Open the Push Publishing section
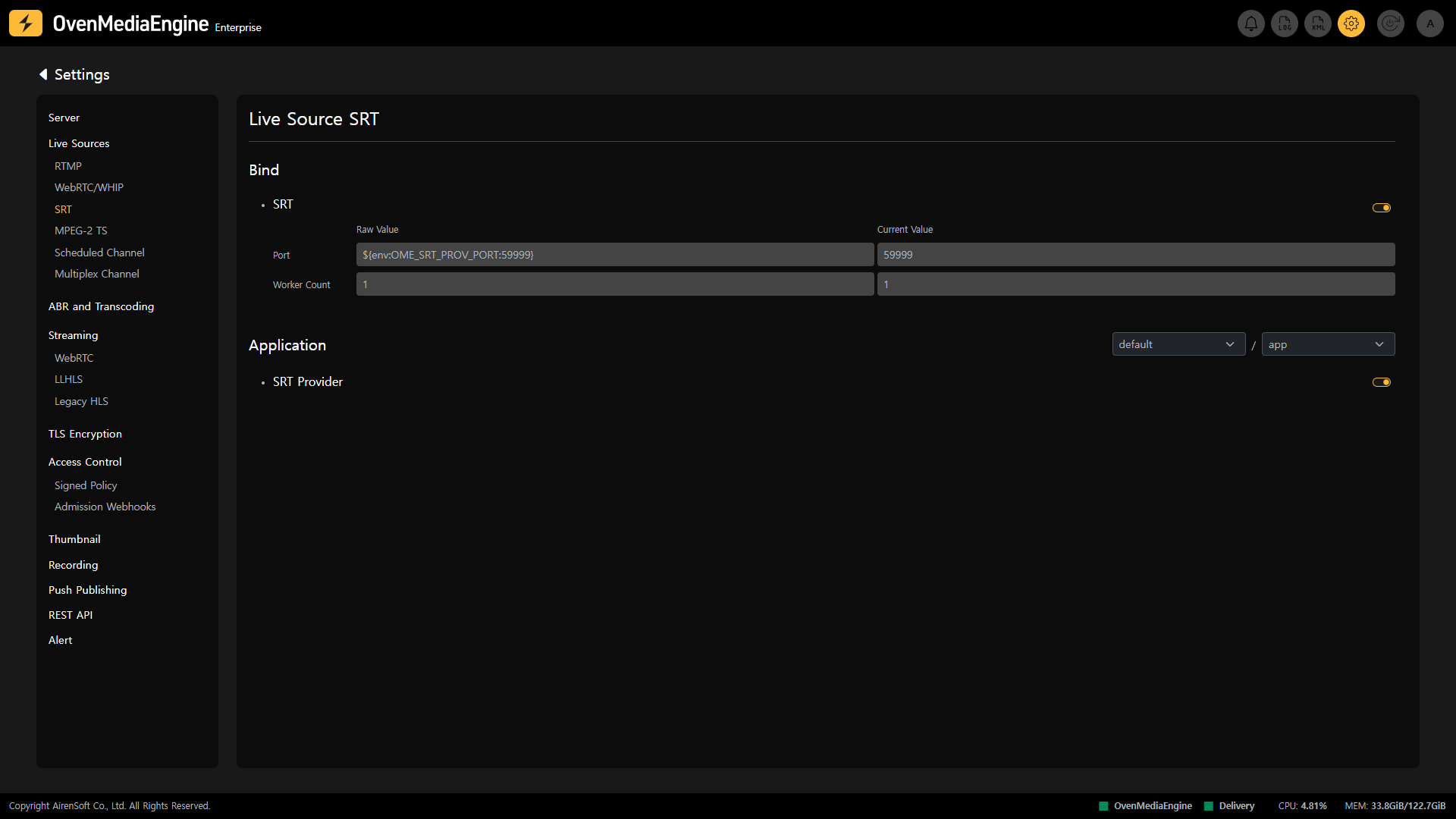Image resolution: width=1456 pixels, height=819 pixels. tap(87, 590)
